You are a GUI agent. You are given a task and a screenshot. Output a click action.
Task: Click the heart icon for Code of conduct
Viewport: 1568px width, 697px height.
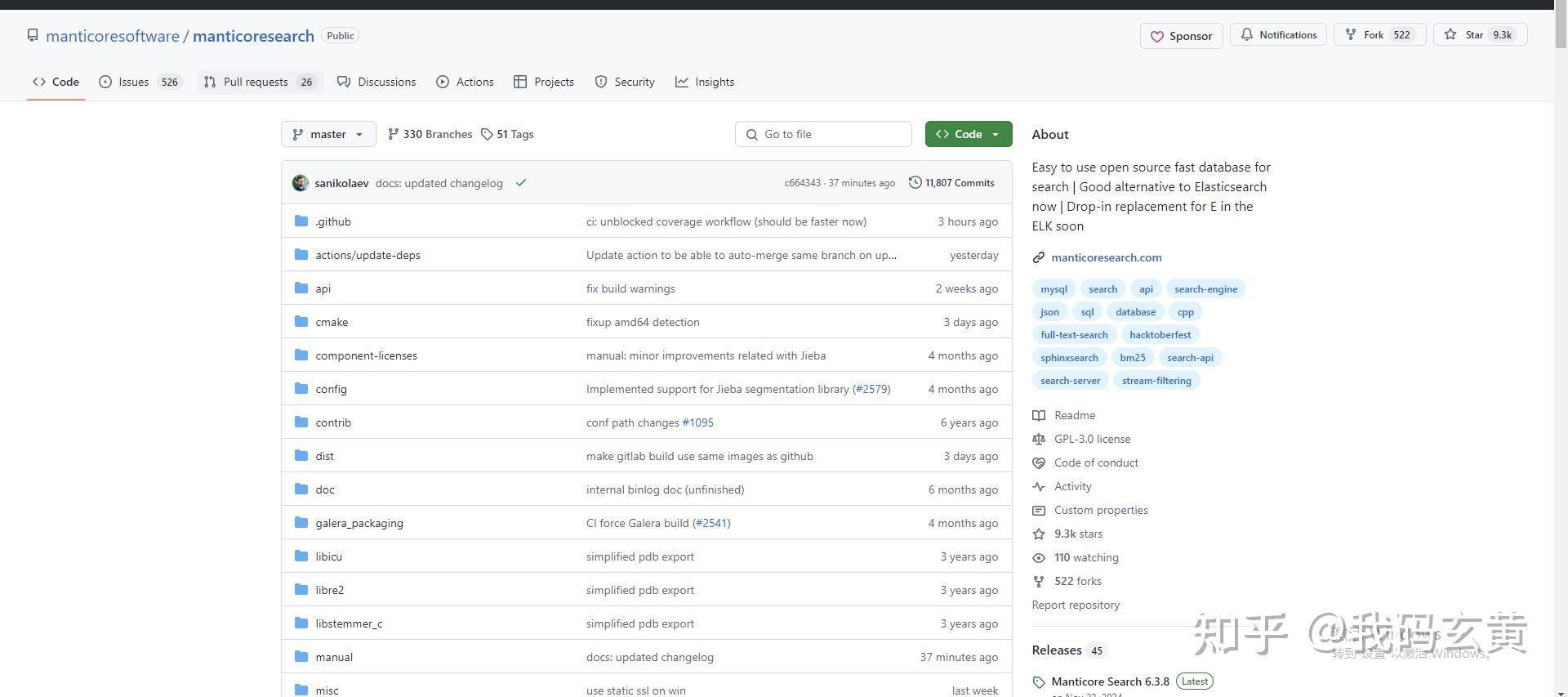pyautogui.click(x=1039, y=462)
